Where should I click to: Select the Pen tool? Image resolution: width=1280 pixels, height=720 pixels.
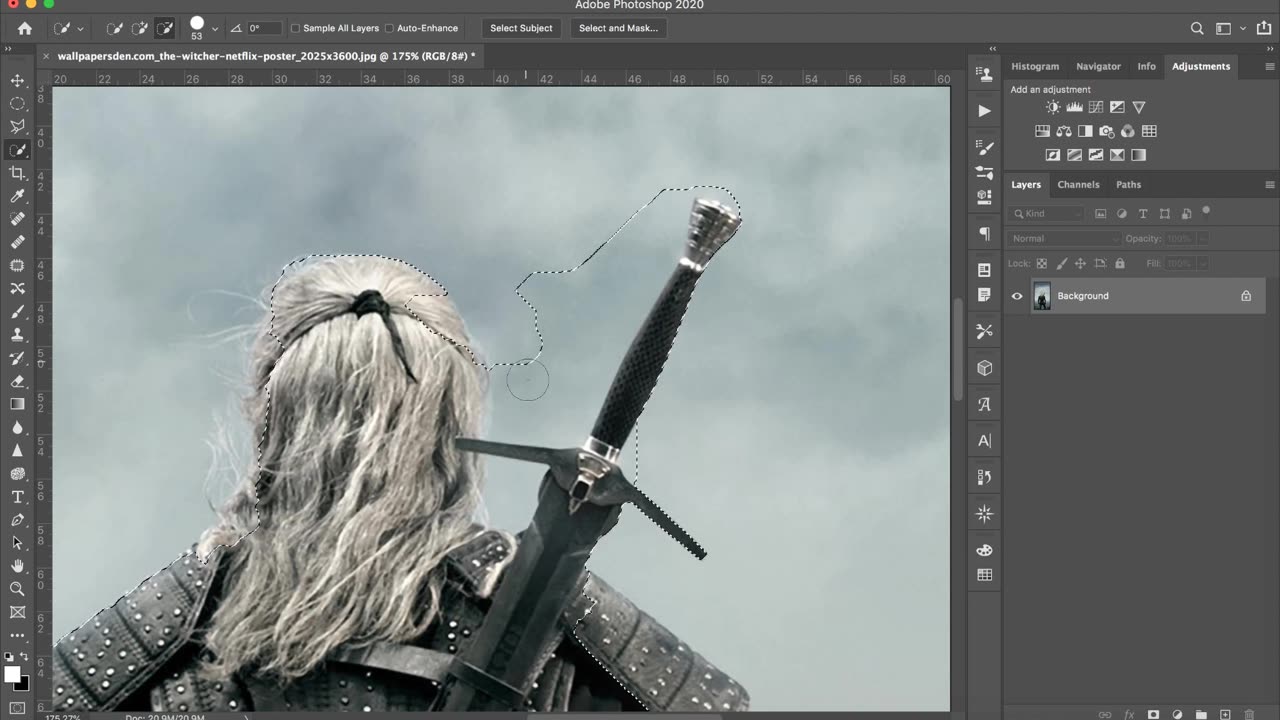(x=17, y=520)
